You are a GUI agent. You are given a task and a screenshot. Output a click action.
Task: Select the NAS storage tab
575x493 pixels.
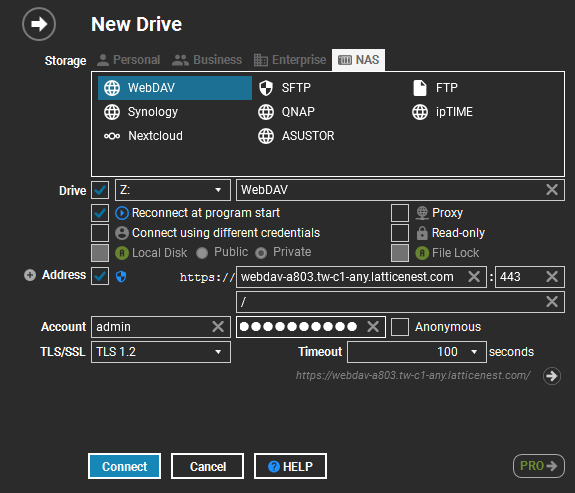358,60
